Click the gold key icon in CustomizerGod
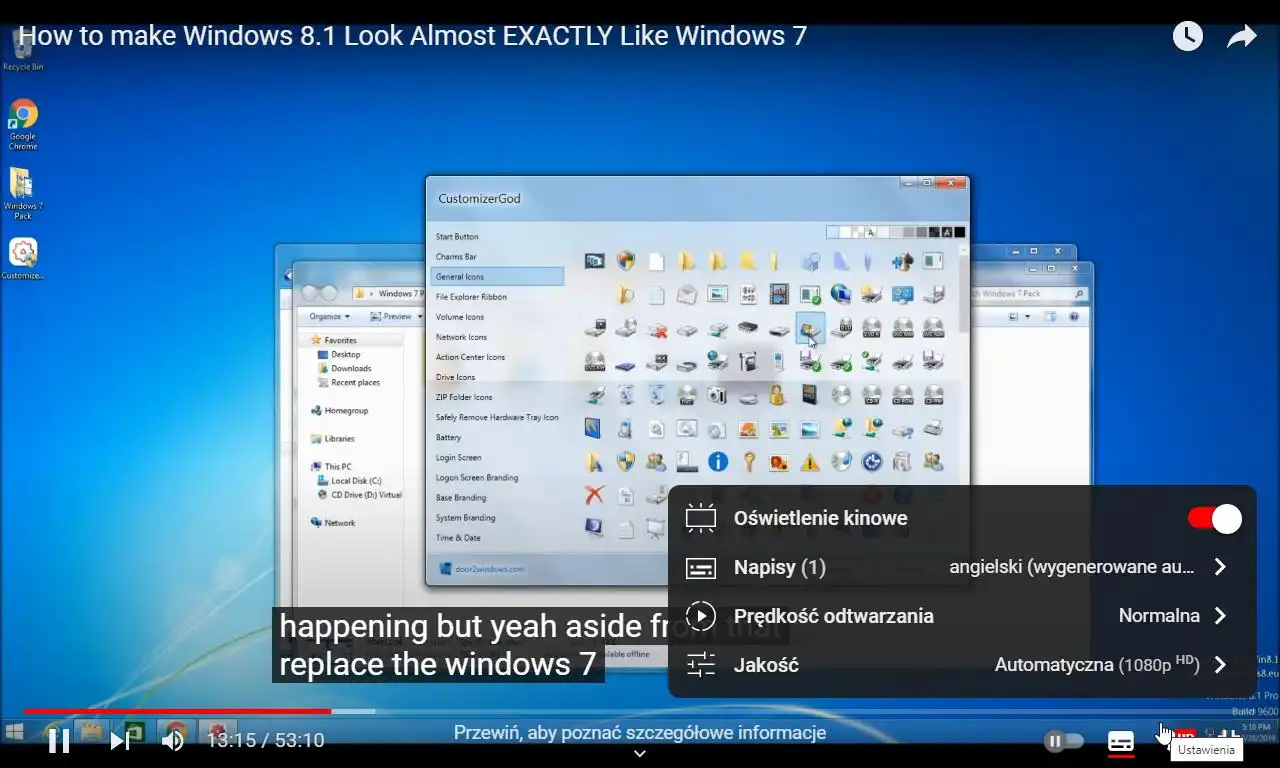 coord(748,461)
